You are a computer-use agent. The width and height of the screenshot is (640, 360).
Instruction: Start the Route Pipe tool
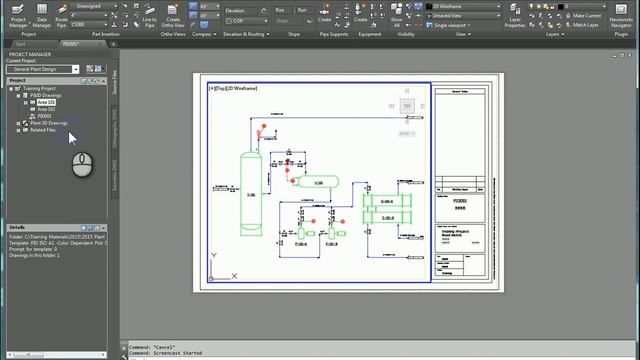61,16
